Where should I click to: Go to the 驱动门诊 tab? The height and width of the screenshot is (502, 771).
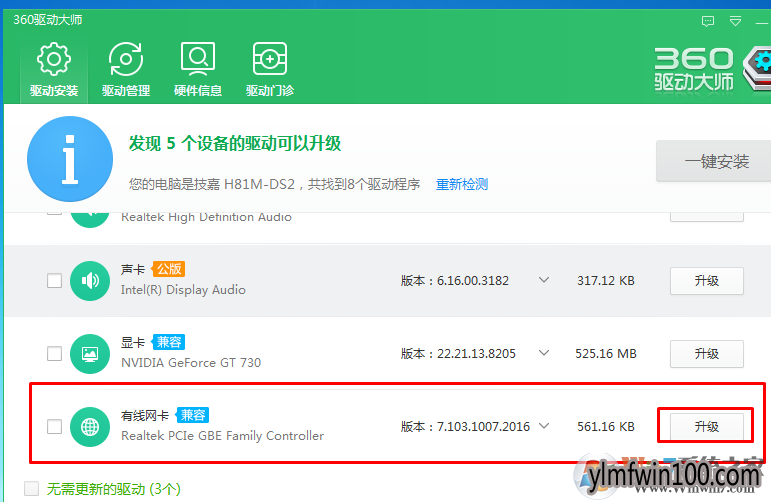pyautogui.click(x=270, y=70)
